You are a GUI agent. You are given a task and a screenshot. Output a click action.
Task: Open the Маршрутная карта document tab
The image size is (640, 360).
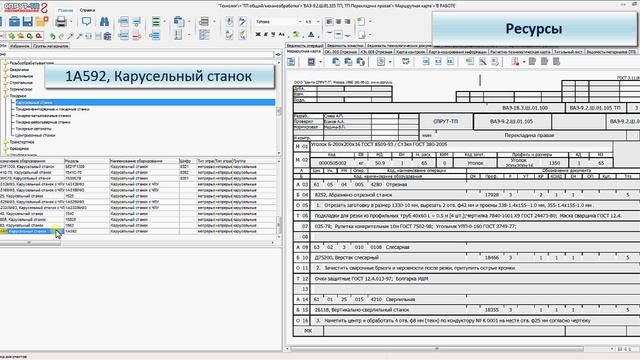tap(304, 52)
